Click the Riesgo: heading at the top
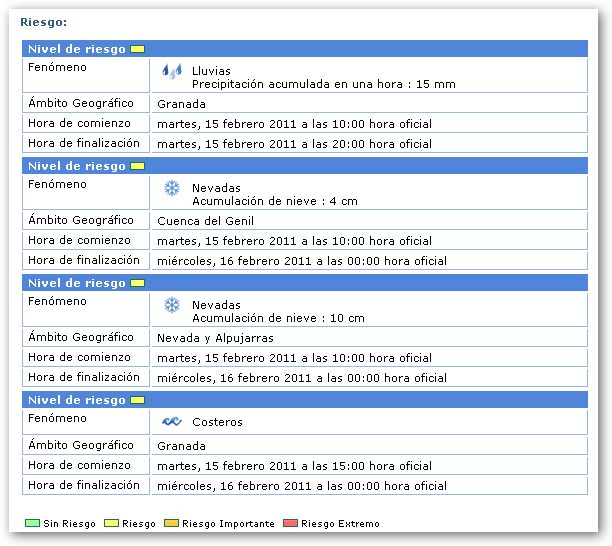 44,21
